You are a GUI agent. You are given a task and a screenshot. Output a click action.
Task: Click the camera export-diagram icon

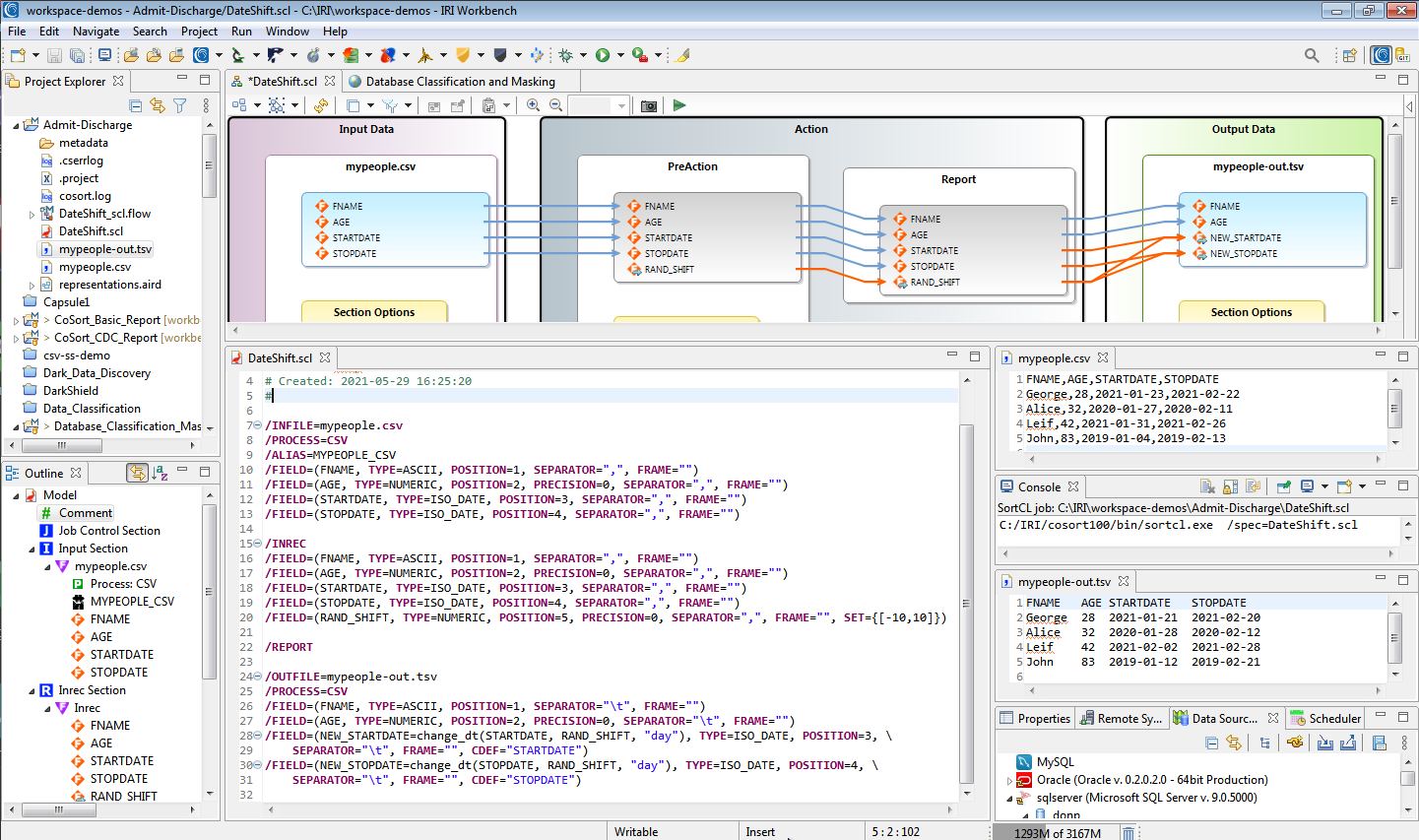click(649, 105)
